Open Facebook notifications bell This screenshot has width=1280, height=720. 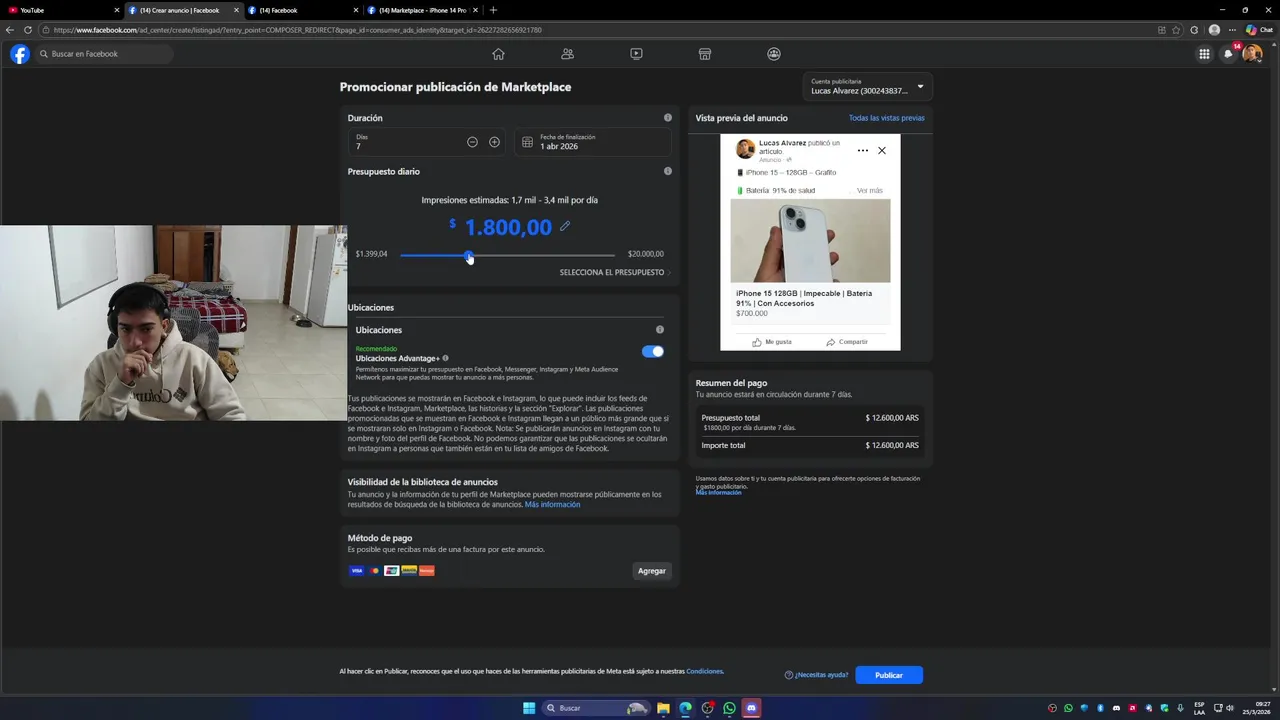[x=1228, y=54]
